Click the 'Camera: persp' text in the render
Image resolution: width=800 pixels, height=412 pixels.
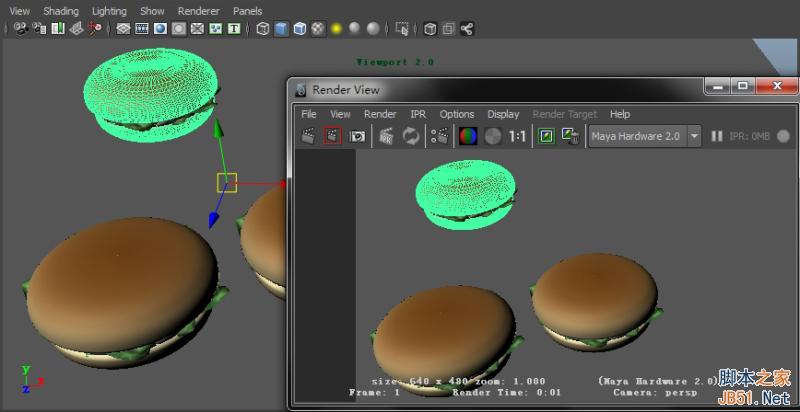click(655, 393)
